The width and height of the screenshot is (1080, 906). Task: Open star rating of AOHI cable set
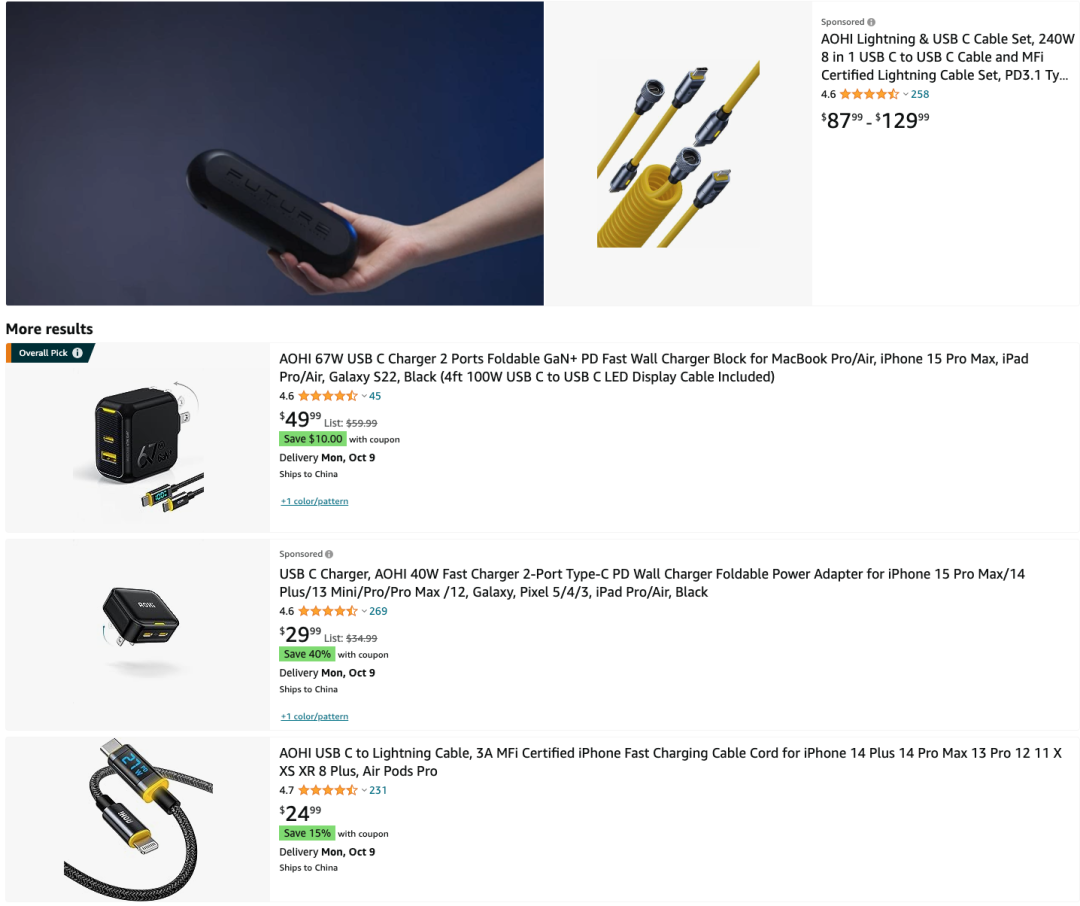869,94
